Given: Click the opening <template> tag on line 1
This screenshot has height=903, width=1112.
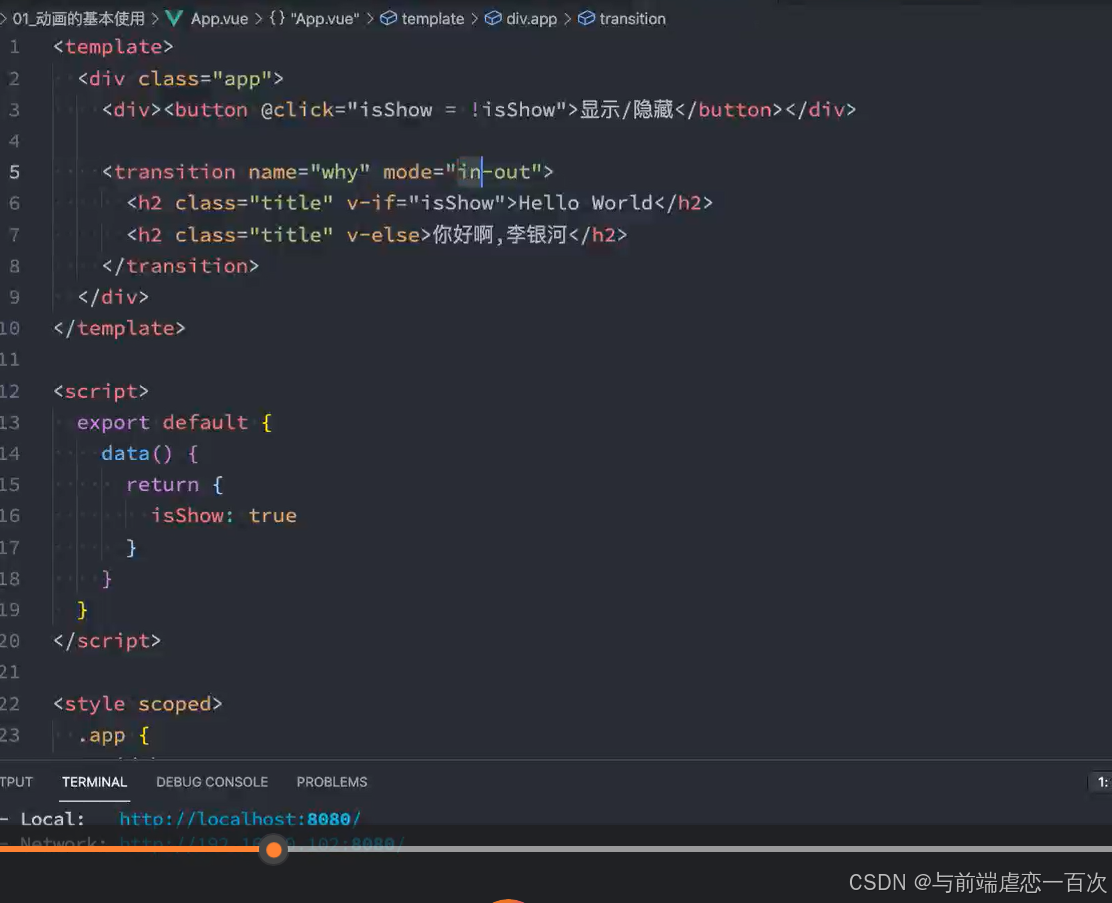Looking at the screenshot, I should click(x=113, y=47).
